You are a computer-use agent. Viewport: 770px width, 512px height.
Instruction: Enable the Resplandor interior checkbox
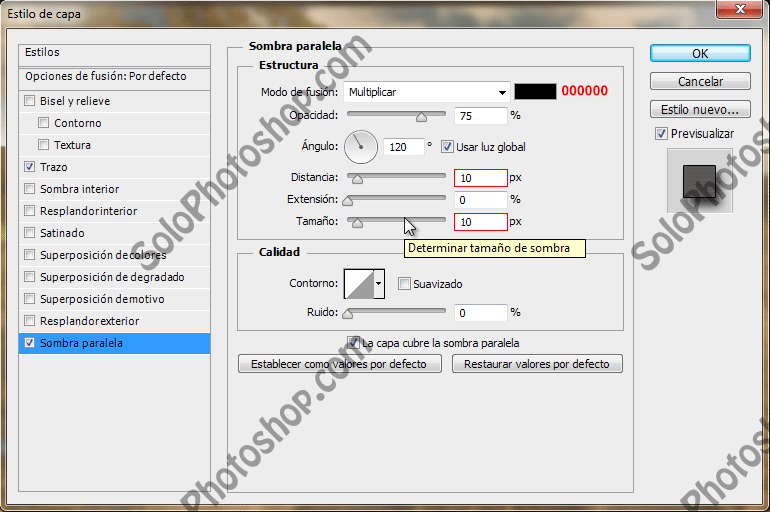coord(30,211)
